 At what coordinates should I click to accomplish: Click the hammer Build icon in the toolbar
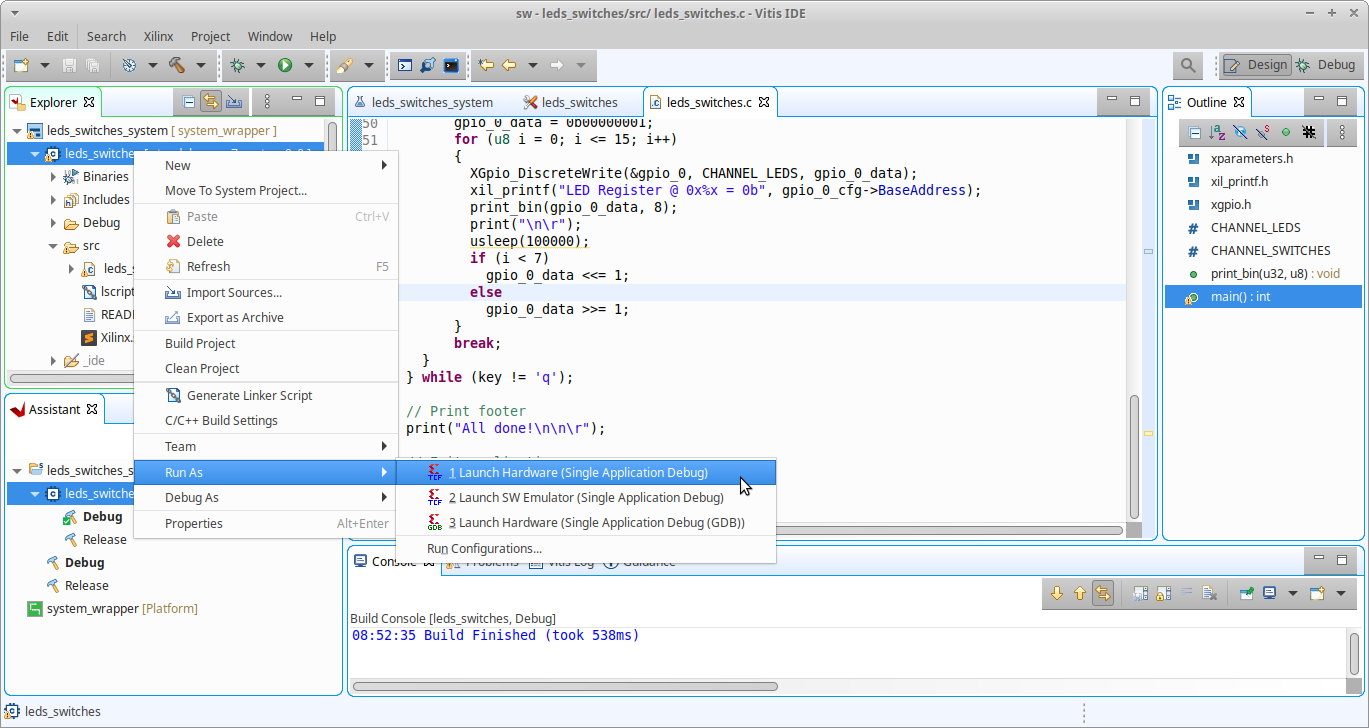[x=177, y=65]
